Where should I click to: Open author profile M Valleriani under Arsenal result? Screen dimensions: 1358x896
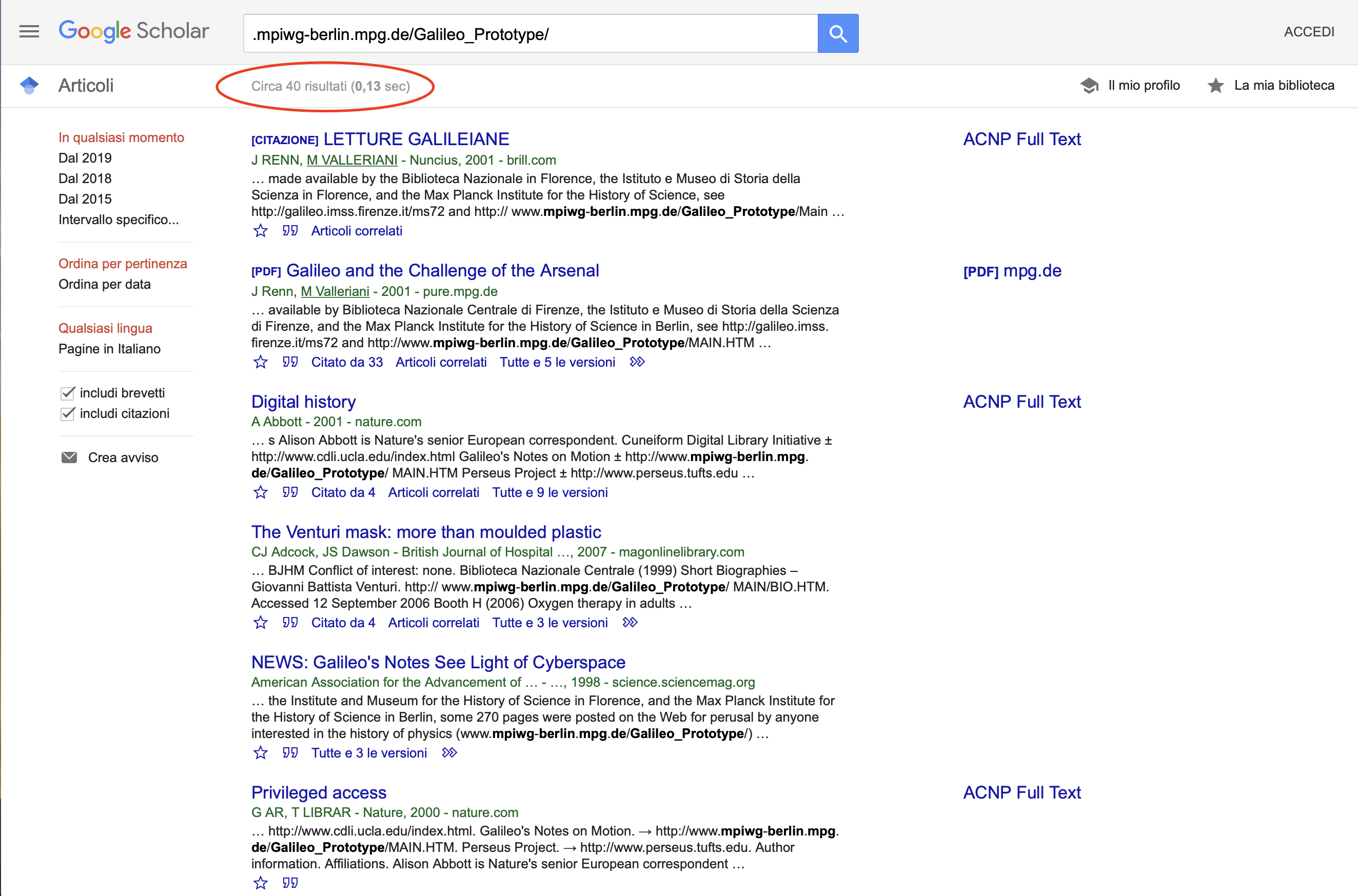pos(335,291)
